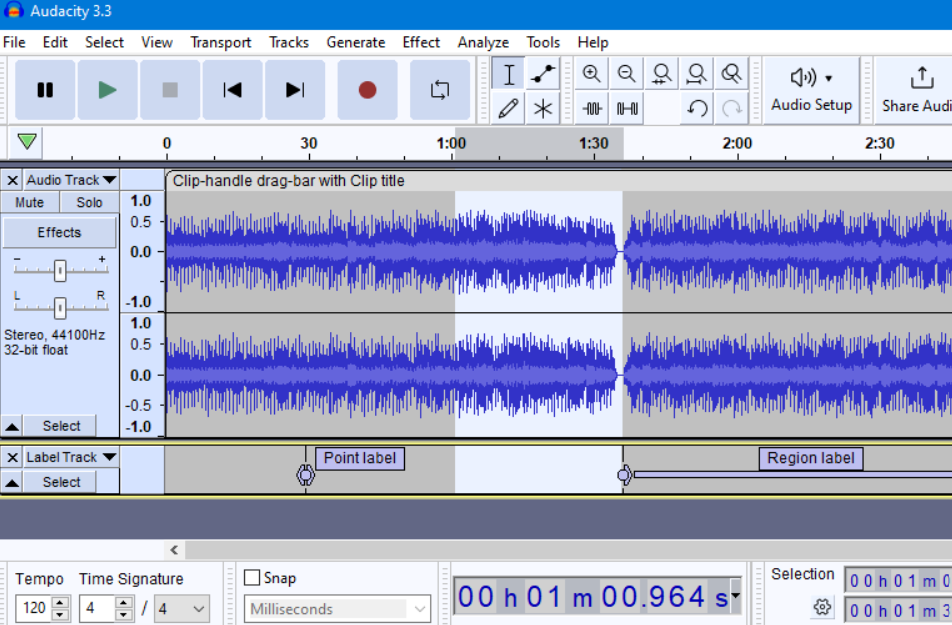This screenshot has height=625, width=952.
Task: Trim audio outside selection
Action: click(x=592, y=109)
